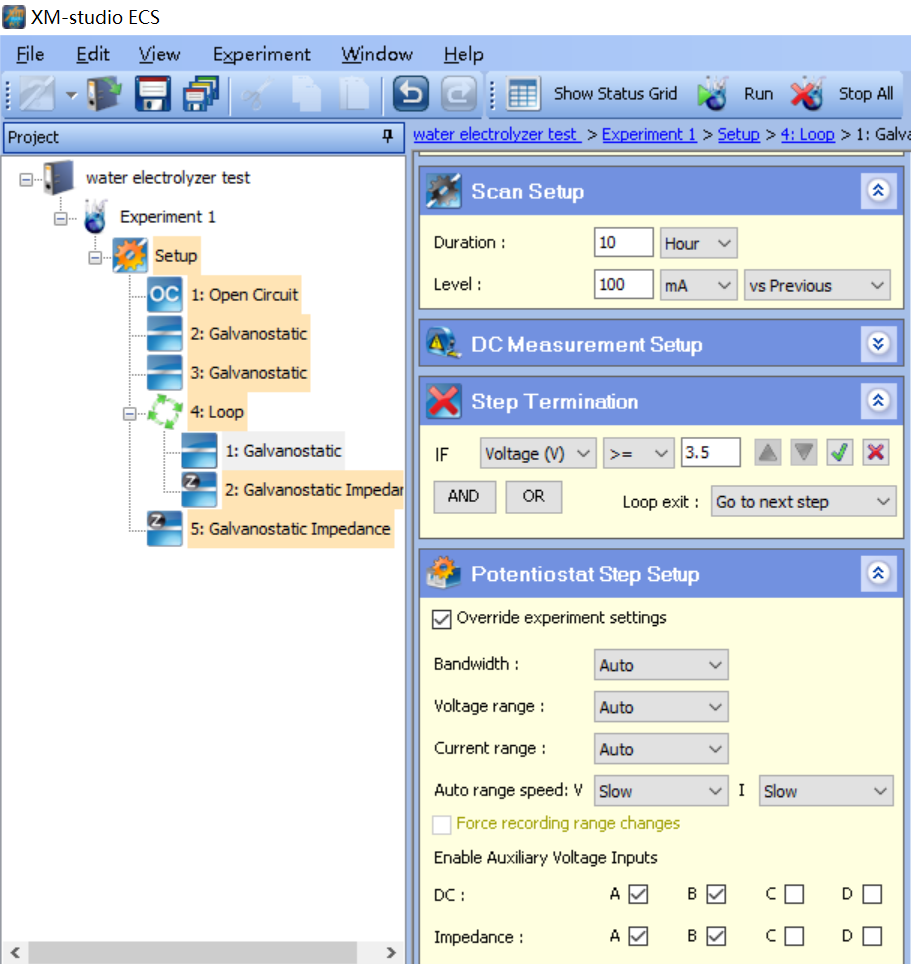The height and width of the screenshot is (964, 911).
Task: Open the File menu
Action: point(30,55)
